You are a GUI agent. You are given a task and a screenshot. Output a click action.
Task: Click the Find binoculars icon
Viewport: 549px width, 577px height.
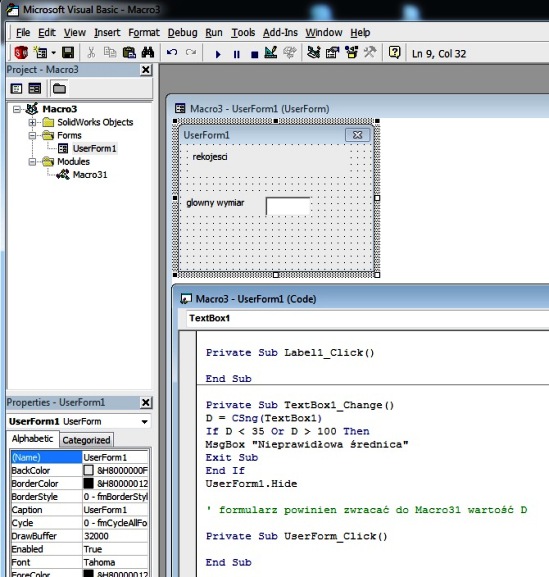click(148, 53)
